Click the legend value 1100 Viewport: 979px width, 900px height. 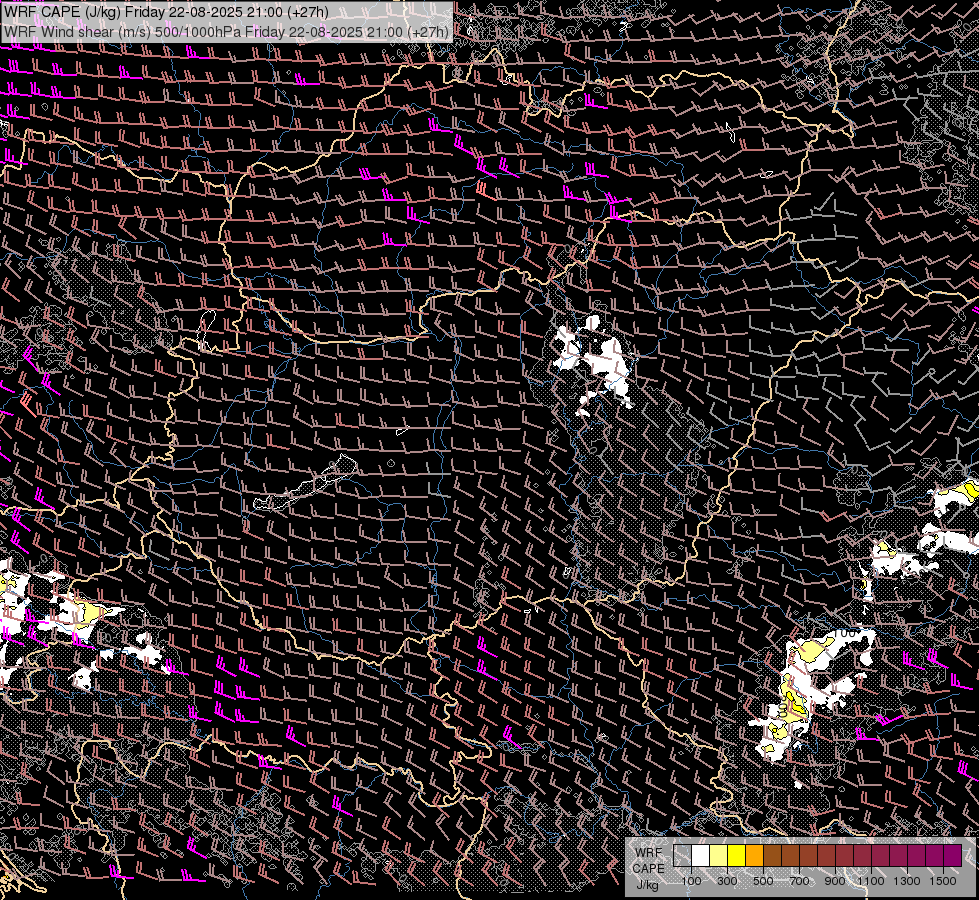(x=871, y=881)
